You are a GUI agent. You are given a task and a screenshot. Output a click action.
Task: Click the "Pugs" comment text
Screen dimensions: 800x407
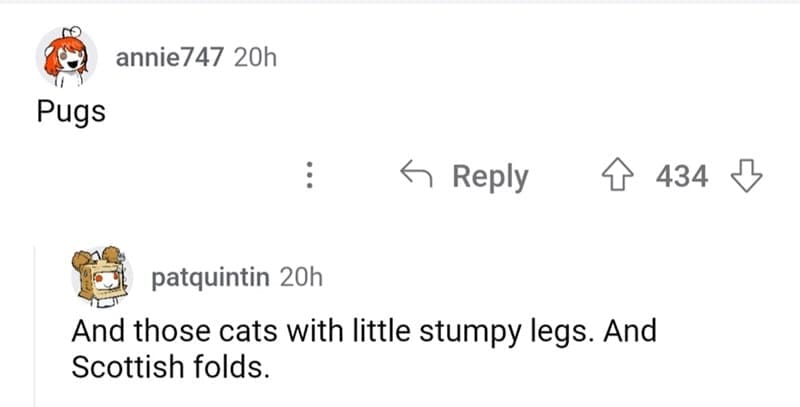(70, 112)
